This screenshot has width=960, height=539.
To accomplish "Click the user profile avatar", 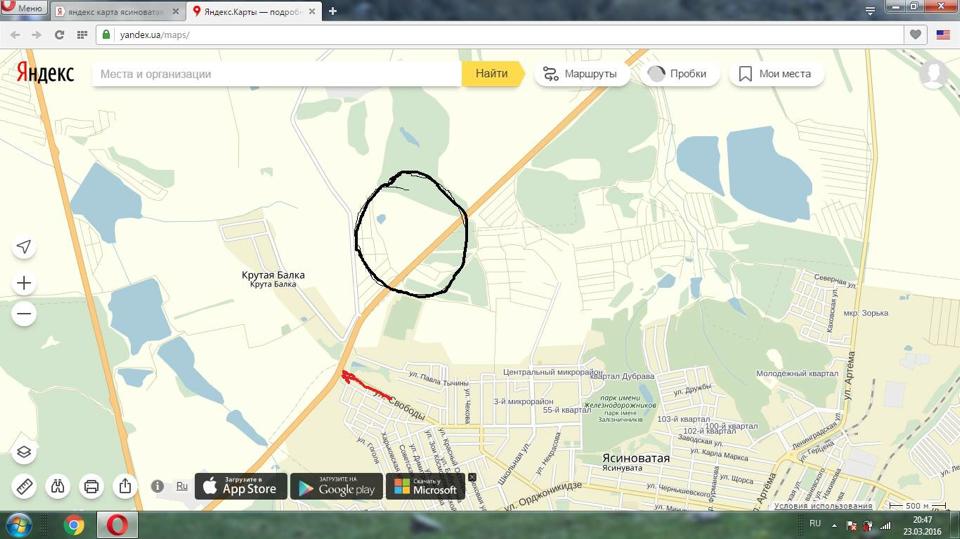I will pyautogui.click(x=934, y=74).
